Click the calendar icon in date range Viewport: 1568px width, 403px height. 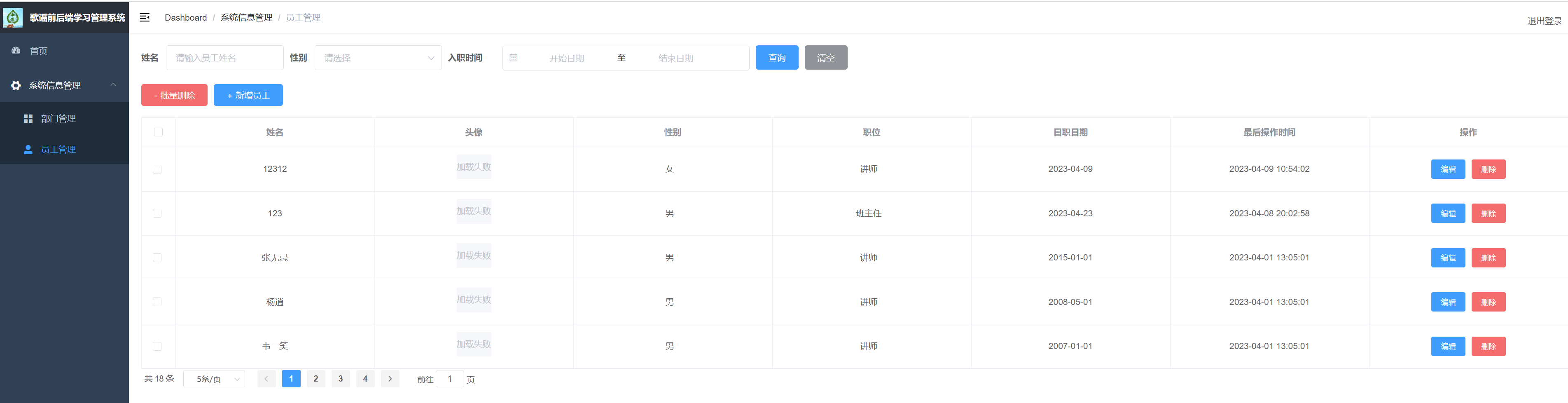(514, 58)
